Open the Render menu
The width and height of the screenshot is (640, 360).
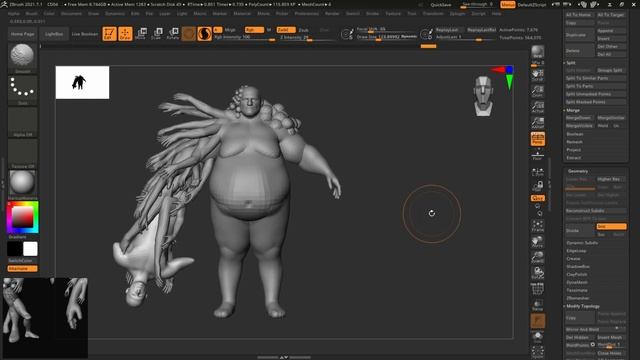pyautogui.click(x=332, y=13)
